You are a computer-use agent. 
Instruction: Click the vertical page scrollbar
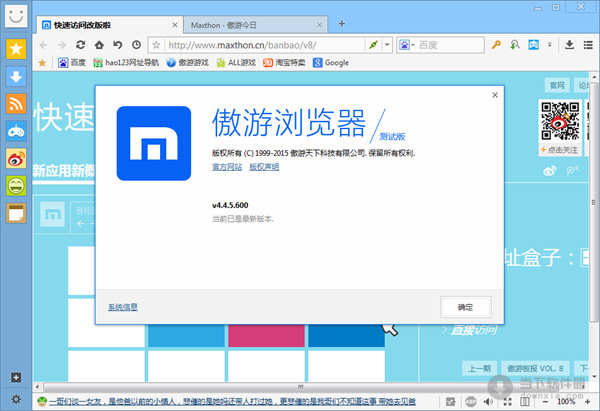594,202
